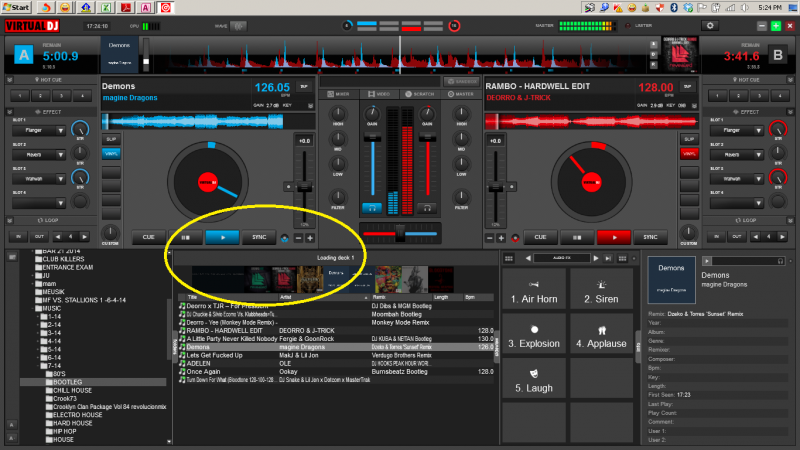Image resolution: width=800 pixels, height=450 pixels.
Task: Switch to the MIXER tab
Action: [338, 94]
